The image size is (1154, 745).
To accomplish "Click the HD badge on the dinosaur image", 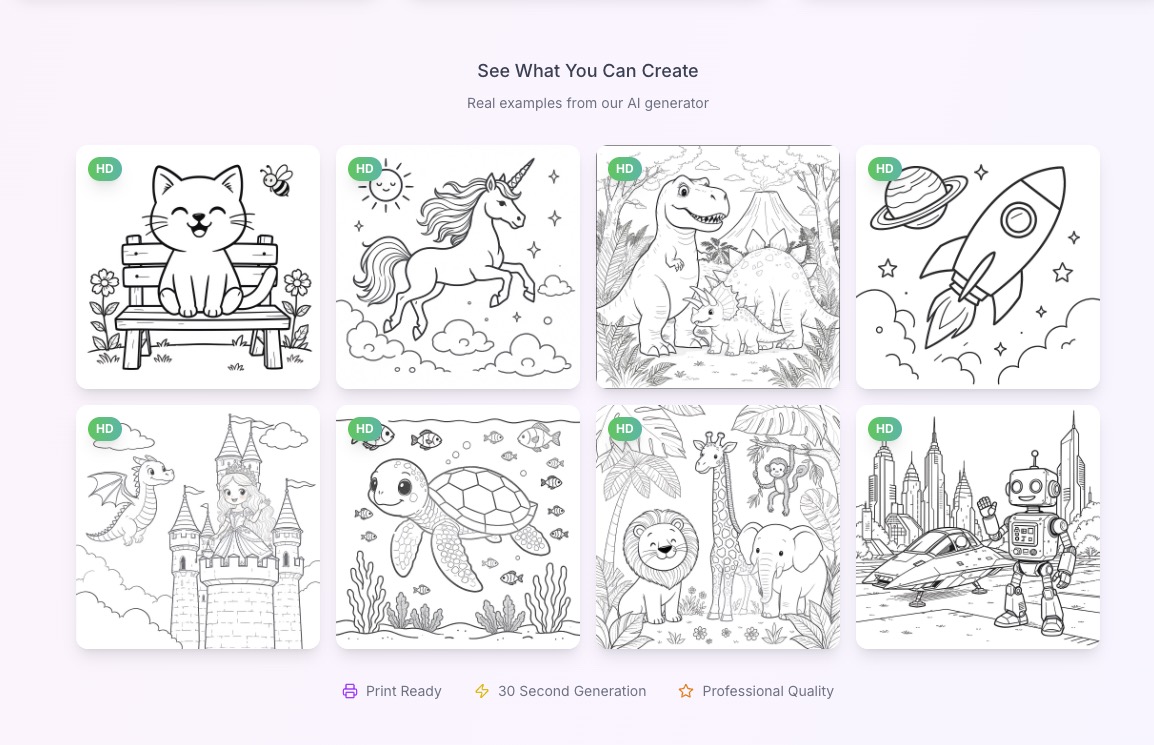I will coord(624,169).
